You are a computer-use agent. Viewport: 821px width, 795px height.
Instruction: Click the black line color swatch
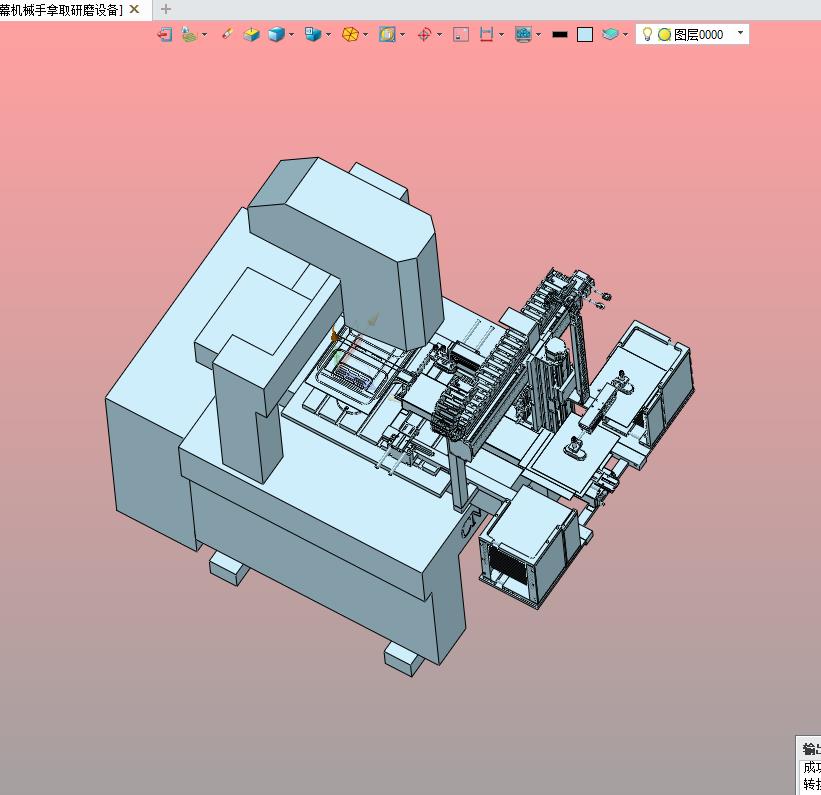tap(560, 35)
